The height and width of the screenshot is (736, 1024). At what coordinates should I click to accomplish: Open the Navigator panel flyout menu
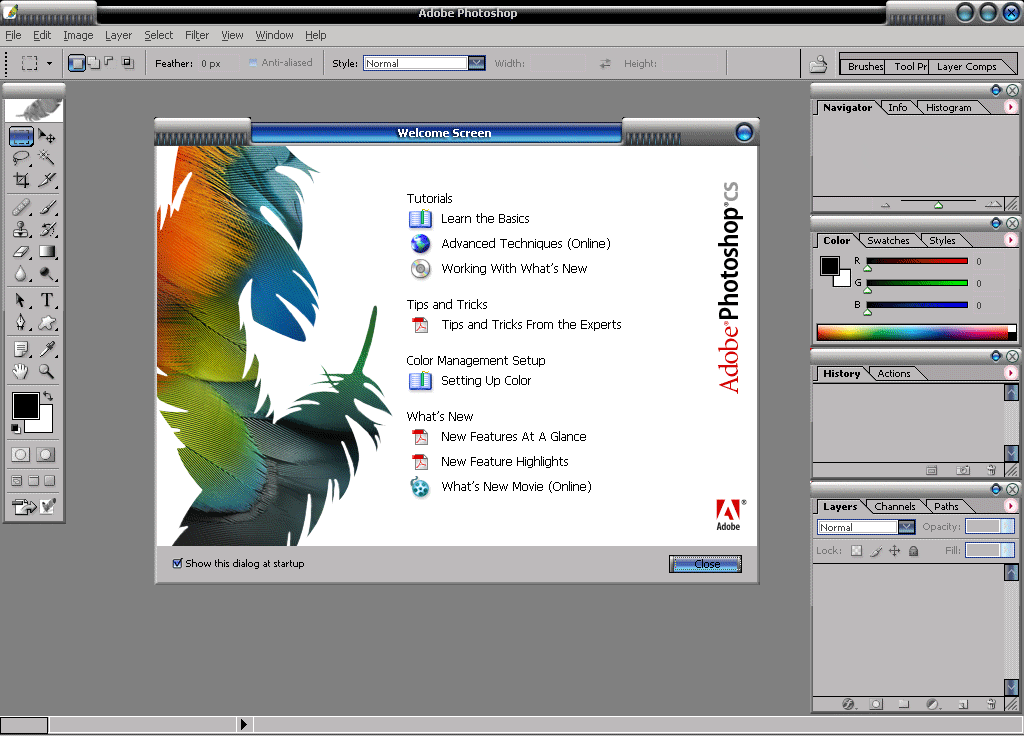pos(1010,107)
